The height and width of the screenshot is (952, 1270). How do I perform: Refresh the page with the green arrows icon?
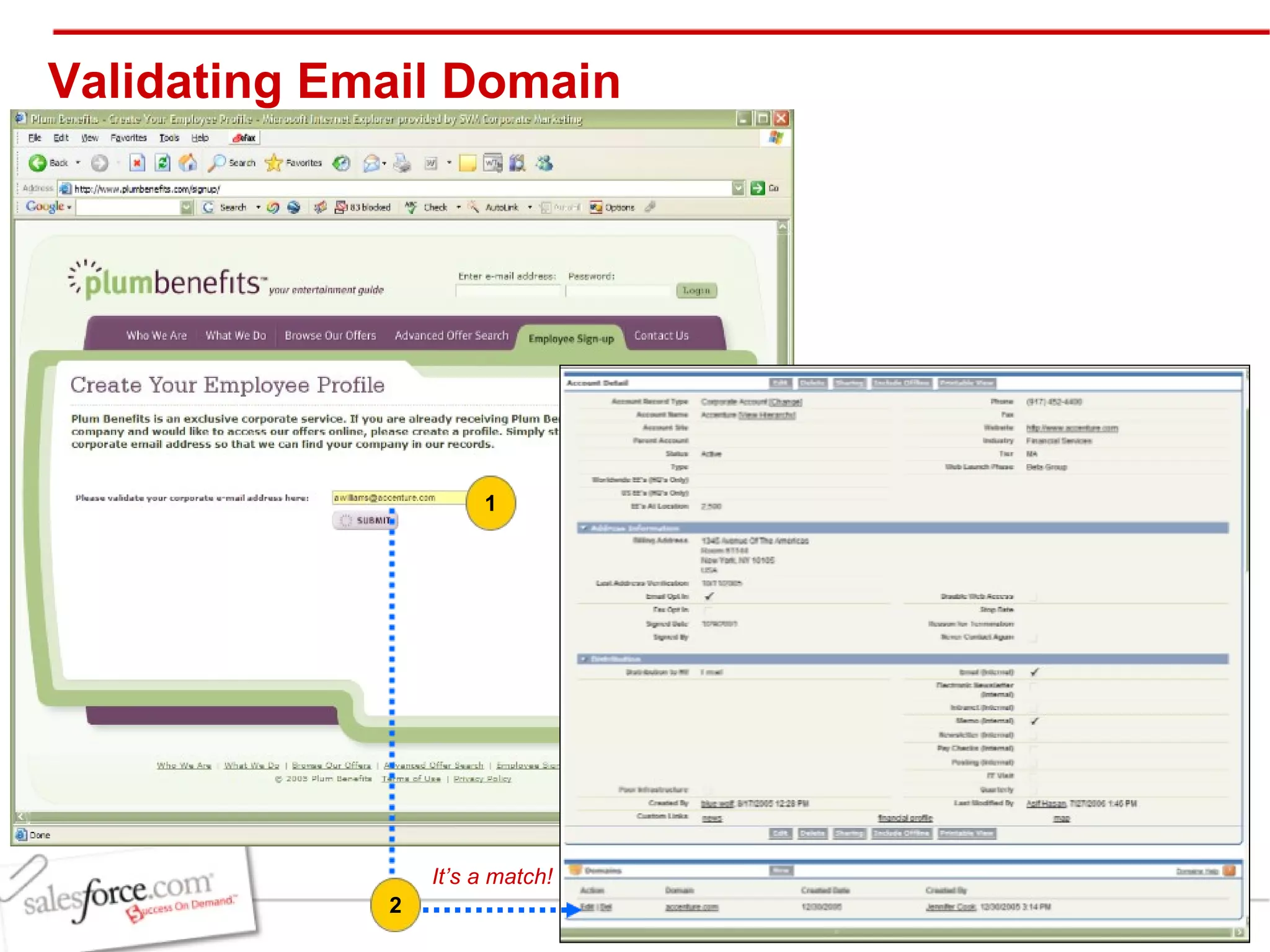[x=162, y=163]
